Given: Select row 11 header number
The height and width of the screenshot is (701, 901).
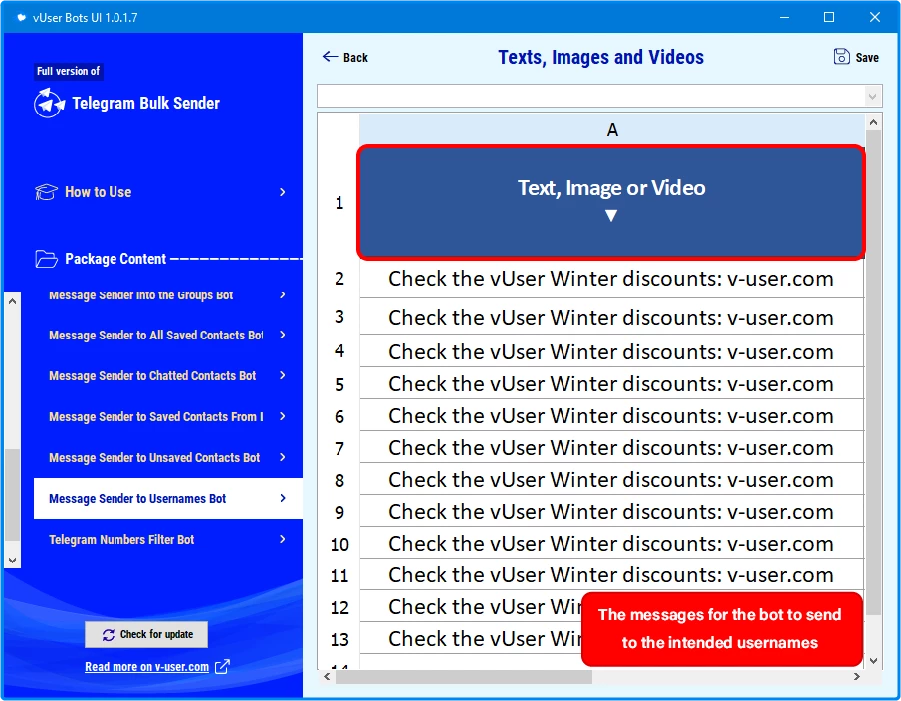Looking at the screenshot, I should [339, 575].
